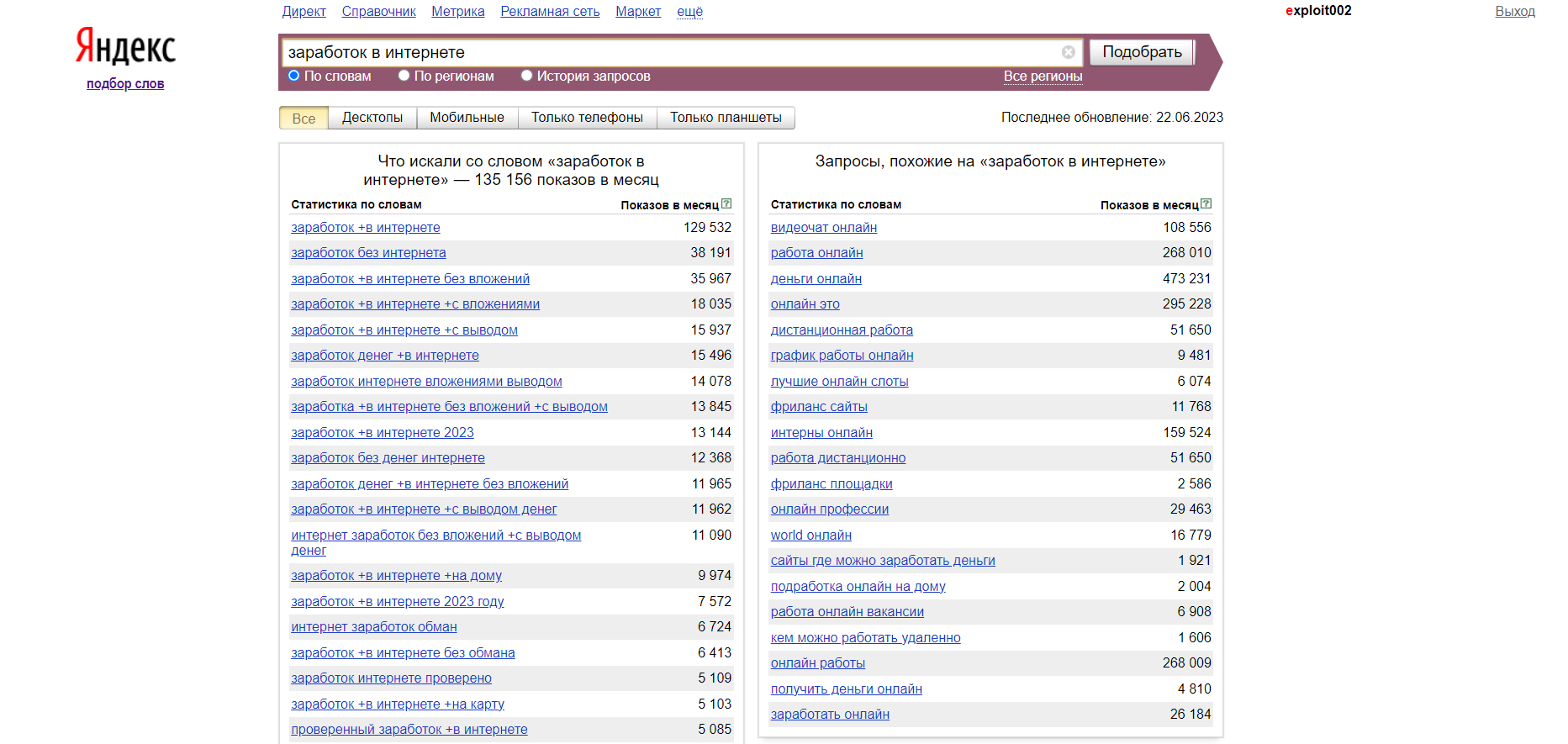Select the 'По регионам' radio button
This screenshot has height=744, width=1568.
point(404,76)
